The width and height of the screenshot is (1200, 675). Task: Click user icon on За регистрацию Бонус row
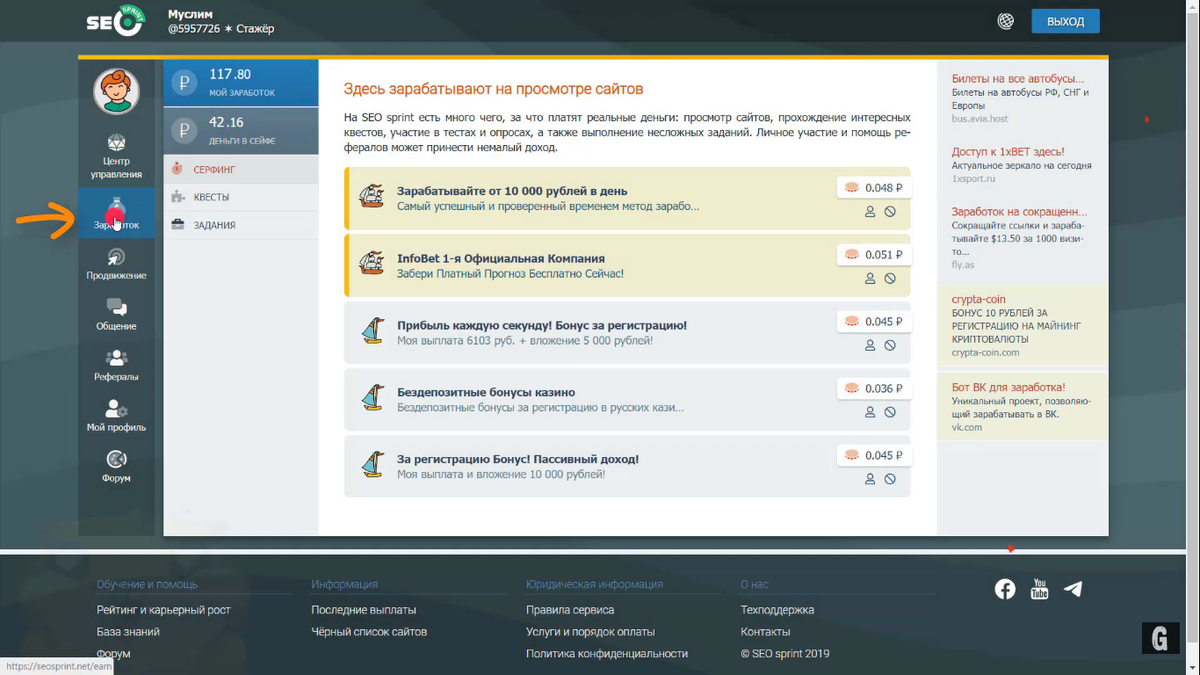click(870, 480)
